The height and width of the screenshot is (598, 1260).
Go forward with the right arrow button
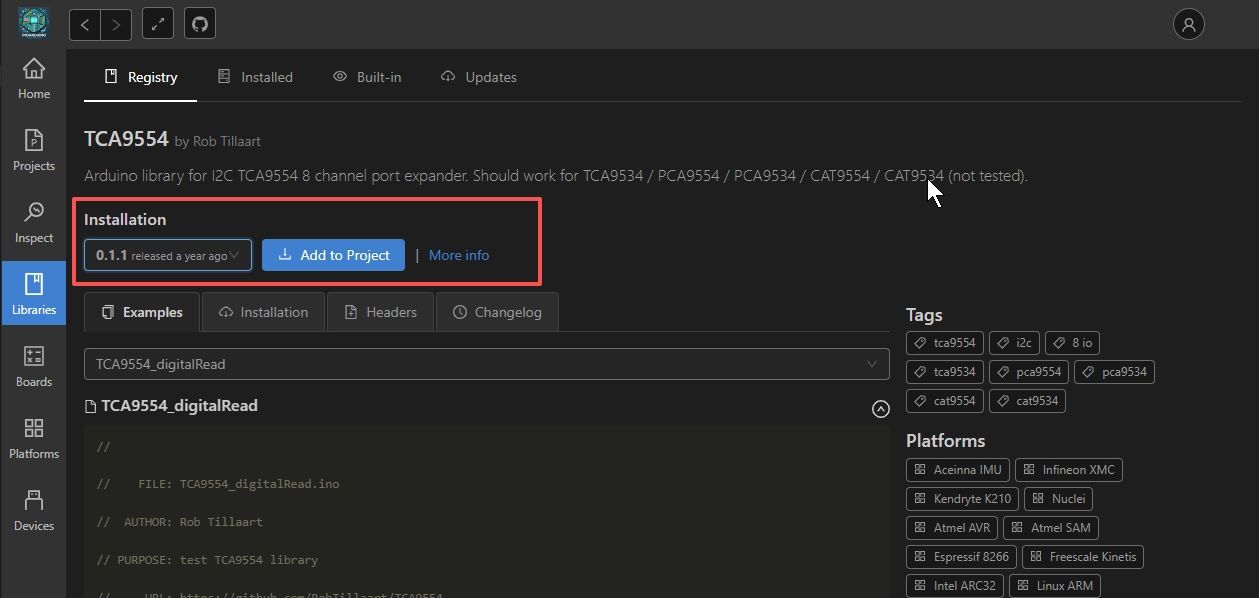click(116, 24)
